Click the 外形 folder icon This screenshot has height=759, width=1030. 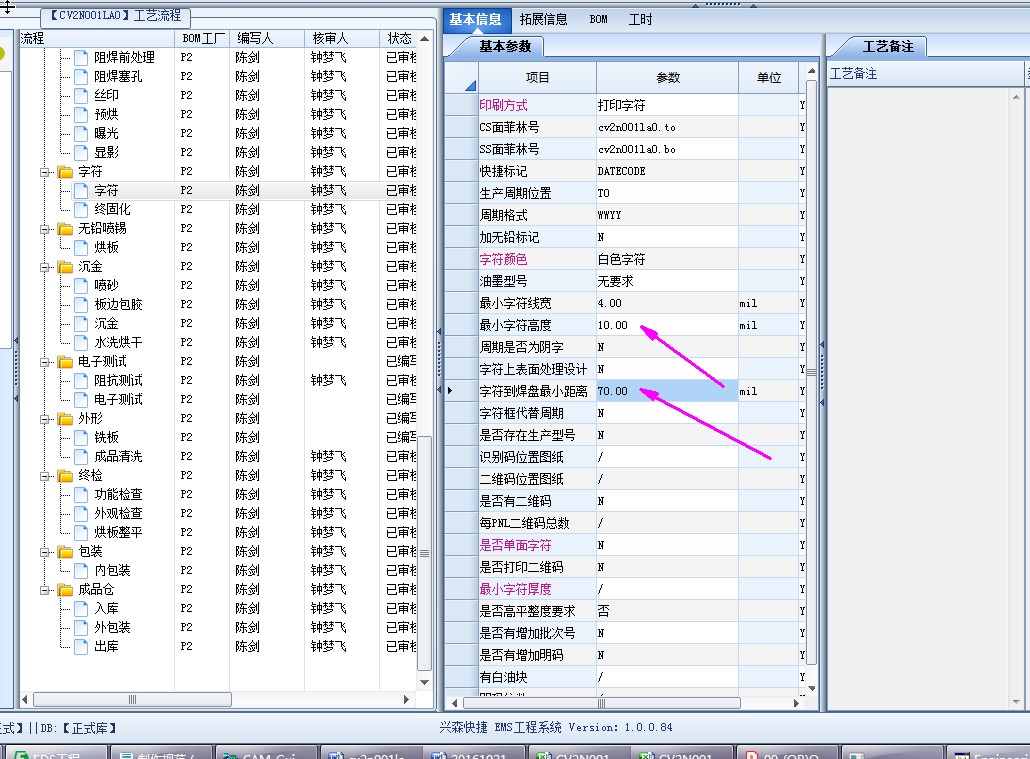coord(65,419)
